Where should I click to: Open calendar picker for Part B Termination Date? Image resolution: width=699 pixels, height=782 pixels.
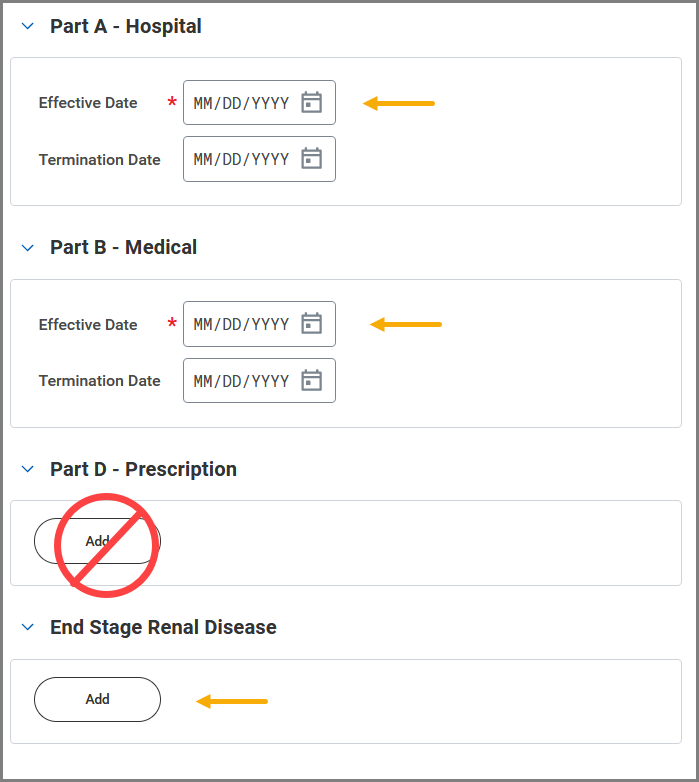click(x=312, y=381)
